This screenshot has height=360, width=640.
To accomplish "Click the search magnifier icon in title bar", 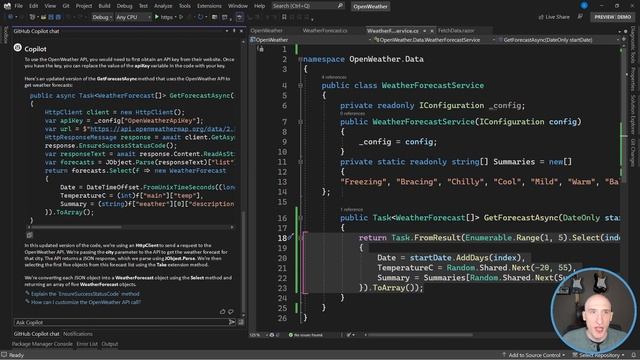I will coord(340,6).
